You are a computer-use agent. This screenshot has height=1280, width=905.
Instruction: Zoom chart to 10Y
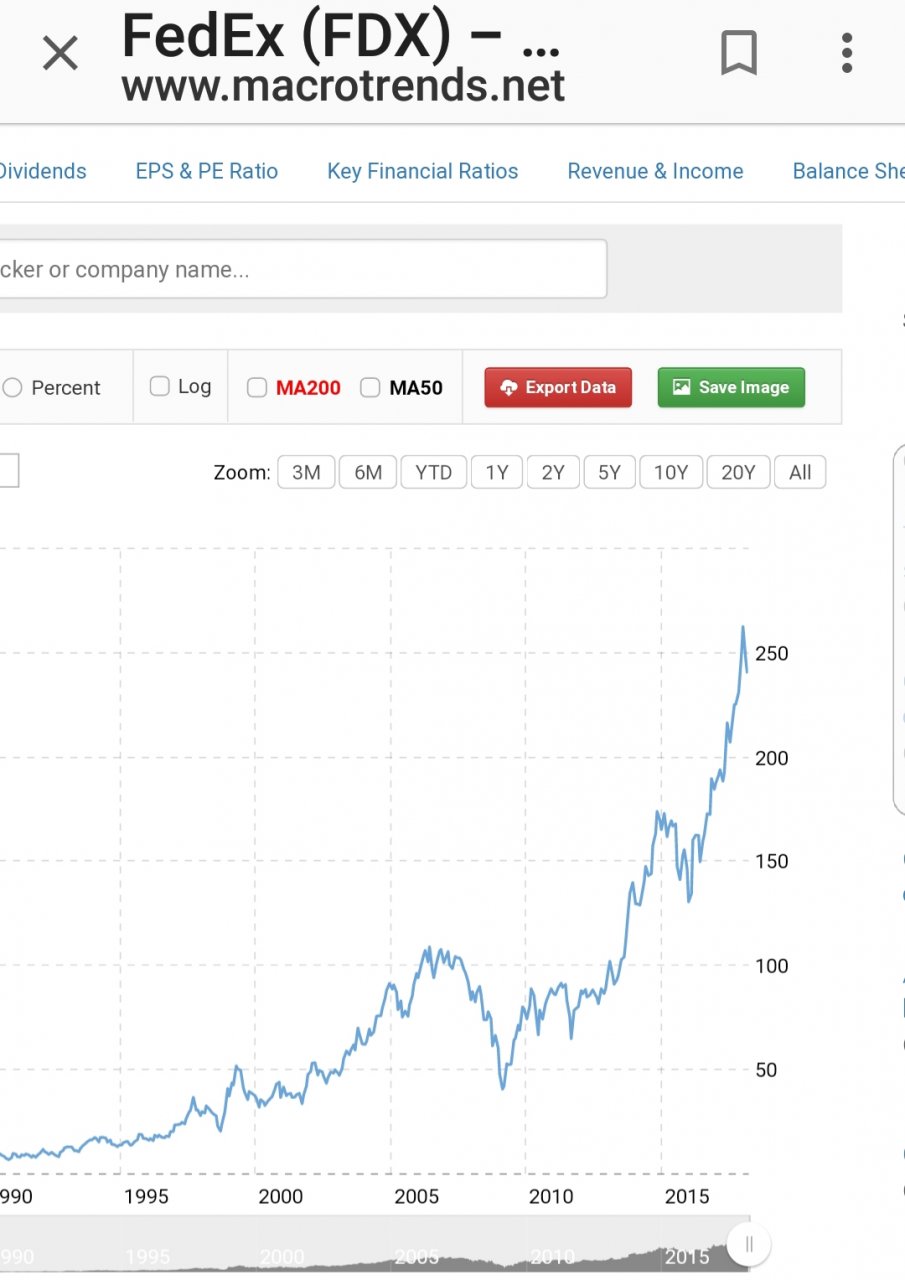pyautogui.click(x=671, y=472)
